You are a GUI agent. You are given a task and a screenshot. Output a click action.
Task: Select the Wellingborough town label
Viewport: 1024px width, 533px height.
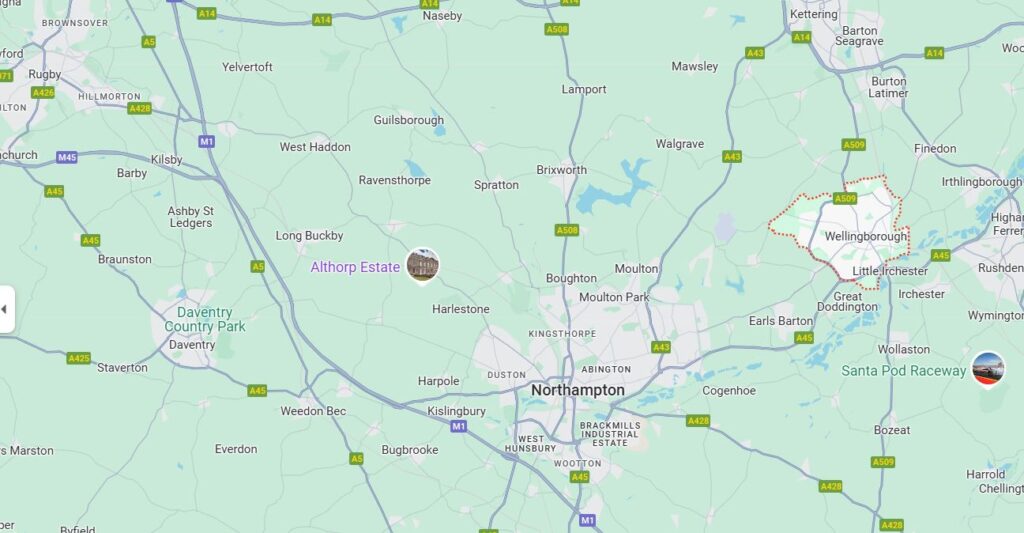(x=866, y=236)
